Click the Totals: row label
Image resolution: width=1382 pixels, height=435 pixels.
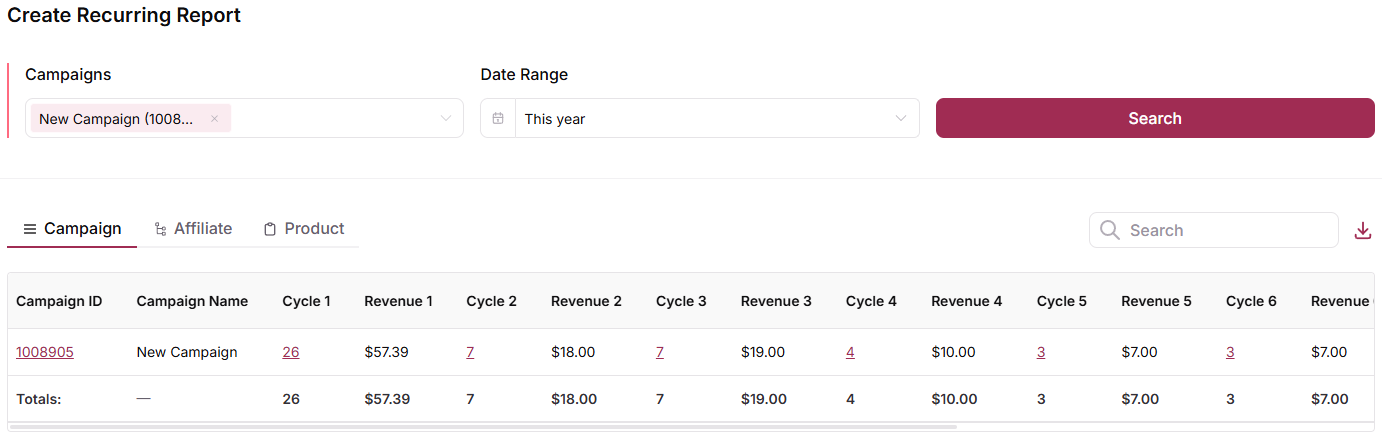pos(39,399)
